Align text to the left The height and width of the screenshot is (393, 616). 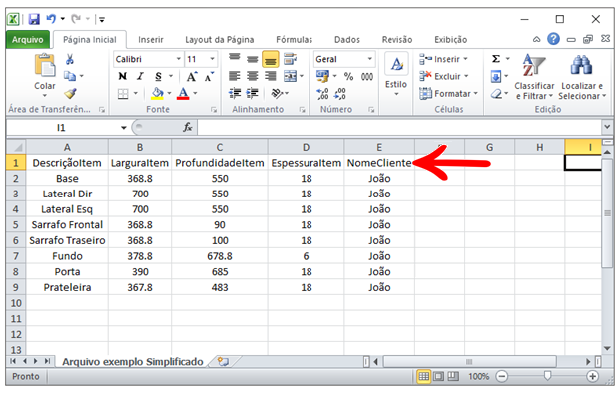pyautogui.click(x=235, y=76)
